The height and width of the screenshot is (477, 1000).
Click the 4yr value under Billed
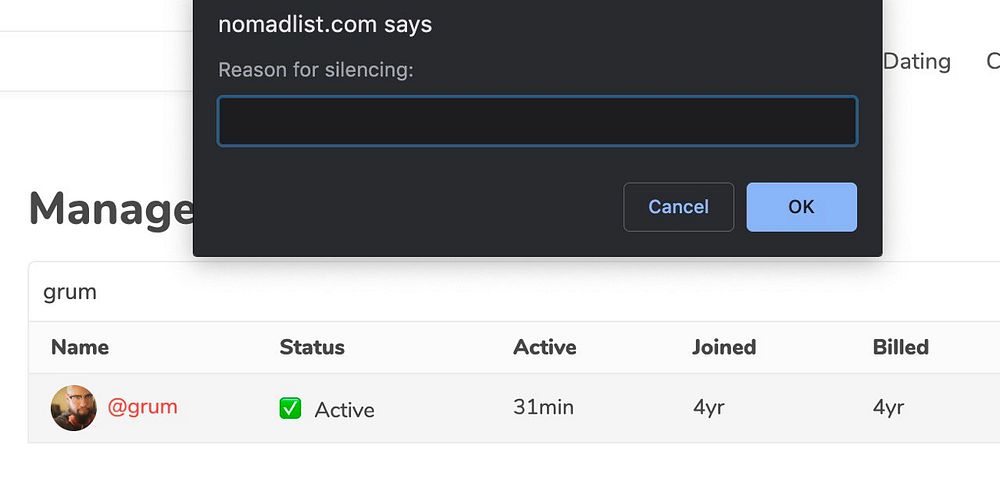click(x=888, y=407)
